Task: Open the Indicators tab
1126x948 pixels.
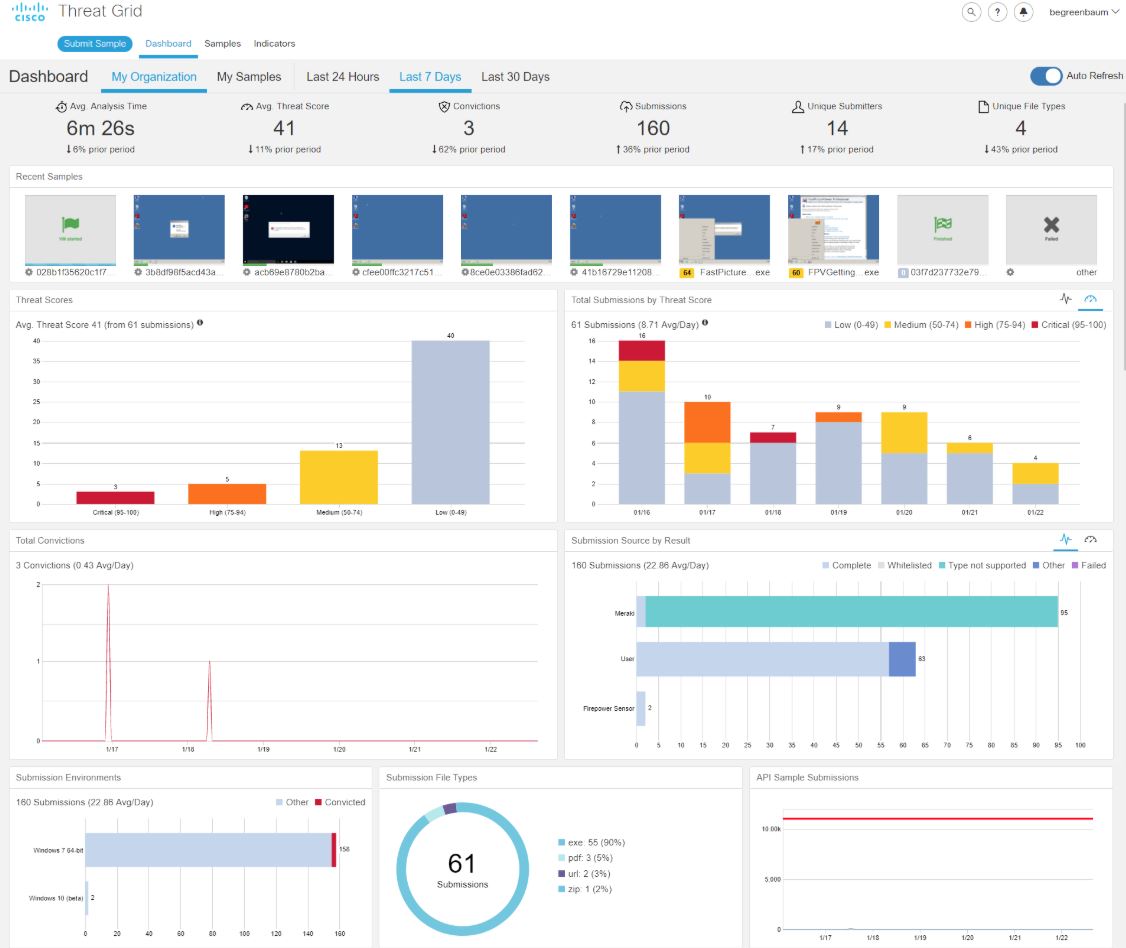Action: [x=275, y=43]
